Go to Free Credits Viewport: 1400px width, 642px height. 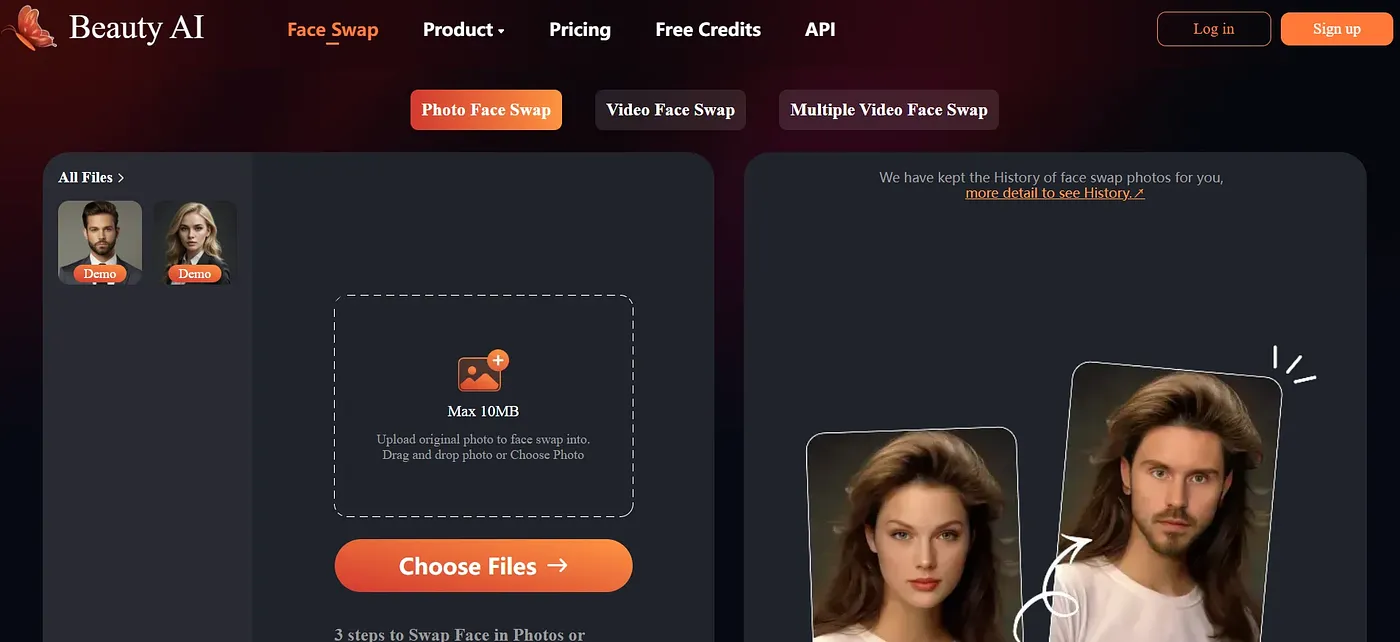(708, 30)
